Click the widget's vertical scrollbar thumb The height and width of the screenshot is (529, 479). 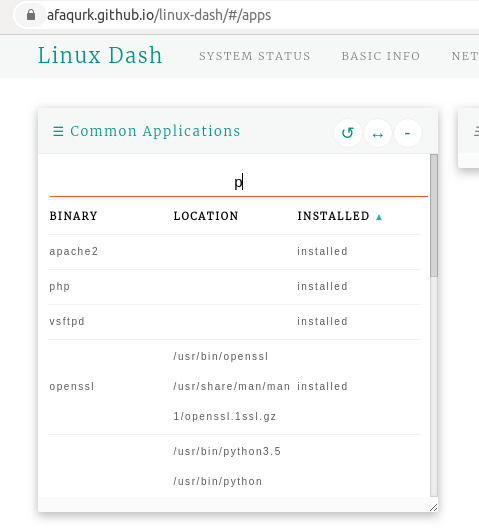[434, 216]
